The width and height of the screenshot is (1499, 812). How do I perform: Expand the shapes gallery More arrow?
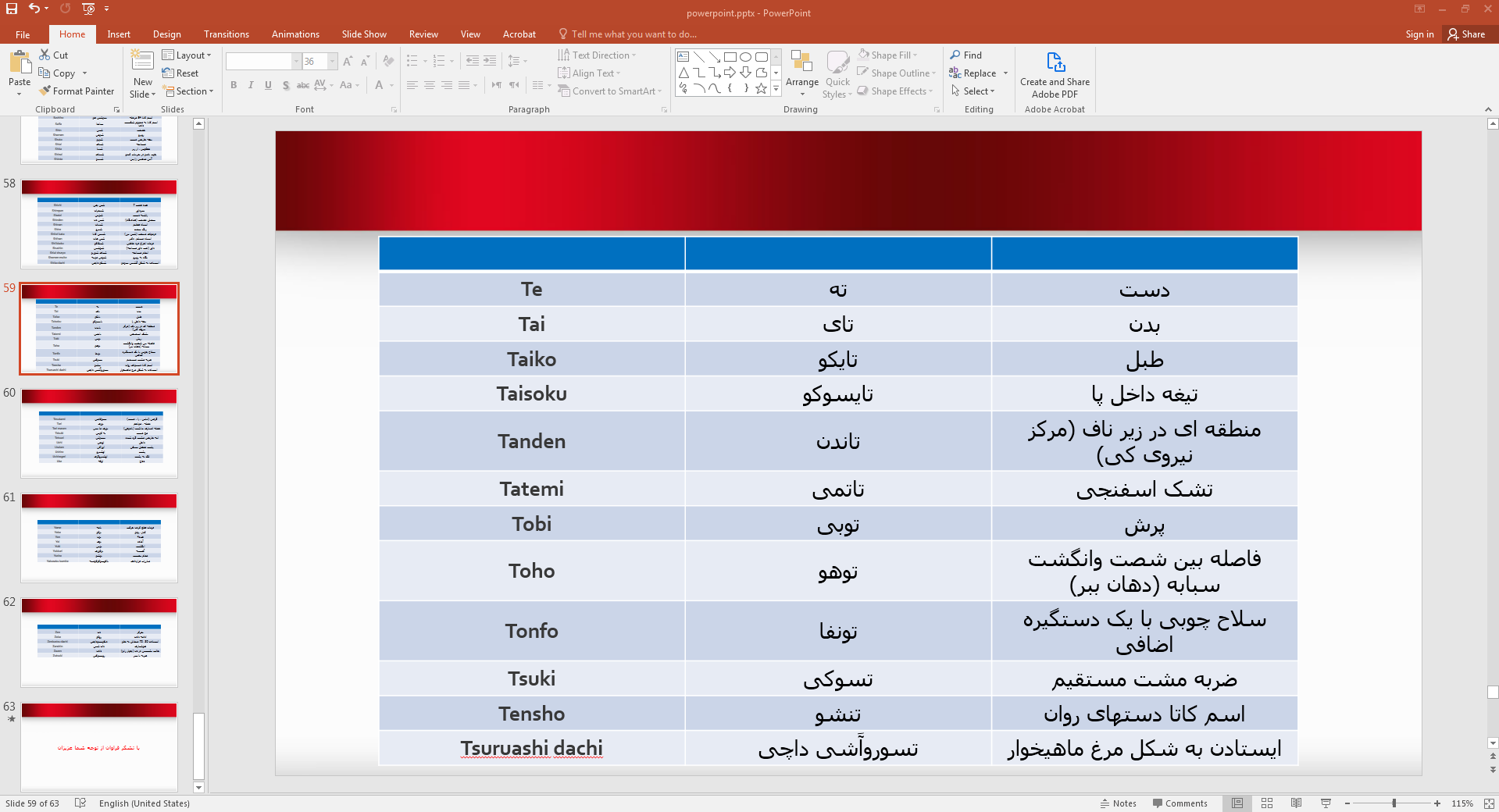click(x=776, y=89)
